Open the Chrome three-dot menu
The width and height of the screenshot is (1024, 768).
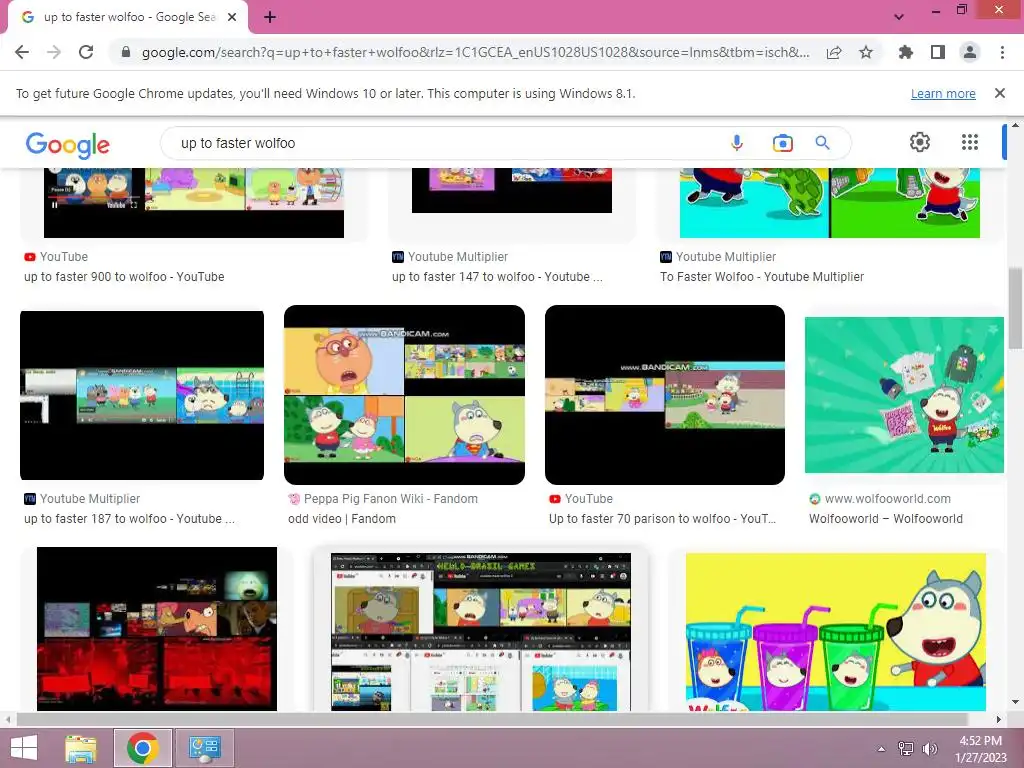pyautogui.click(x=1002, y=52)
